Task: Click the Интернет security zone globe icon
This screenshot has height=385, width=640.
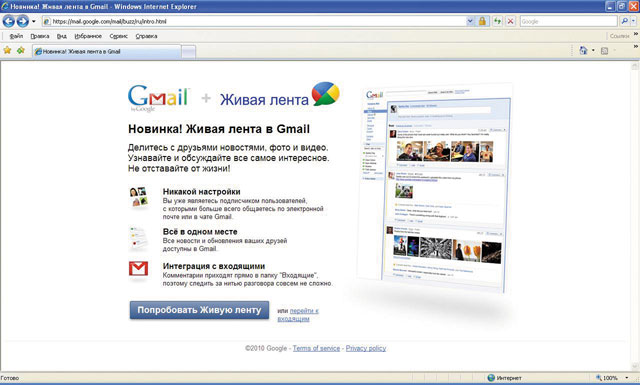Action: pyautogui.click(x=491, y=378)
